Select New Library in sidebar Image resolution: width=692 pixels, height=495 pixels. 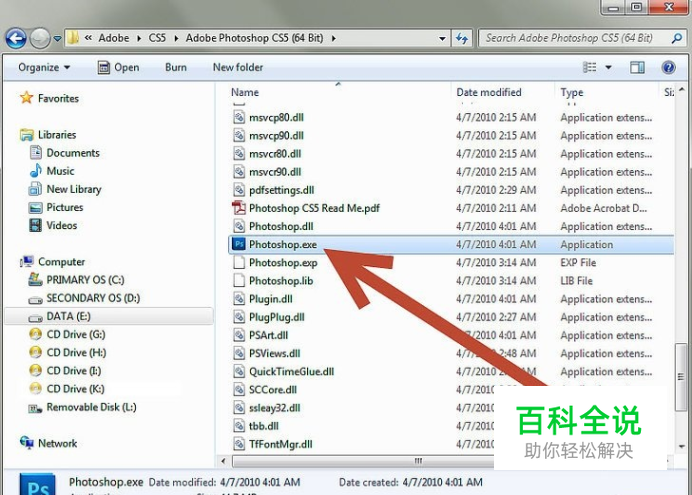coord(65,189)
